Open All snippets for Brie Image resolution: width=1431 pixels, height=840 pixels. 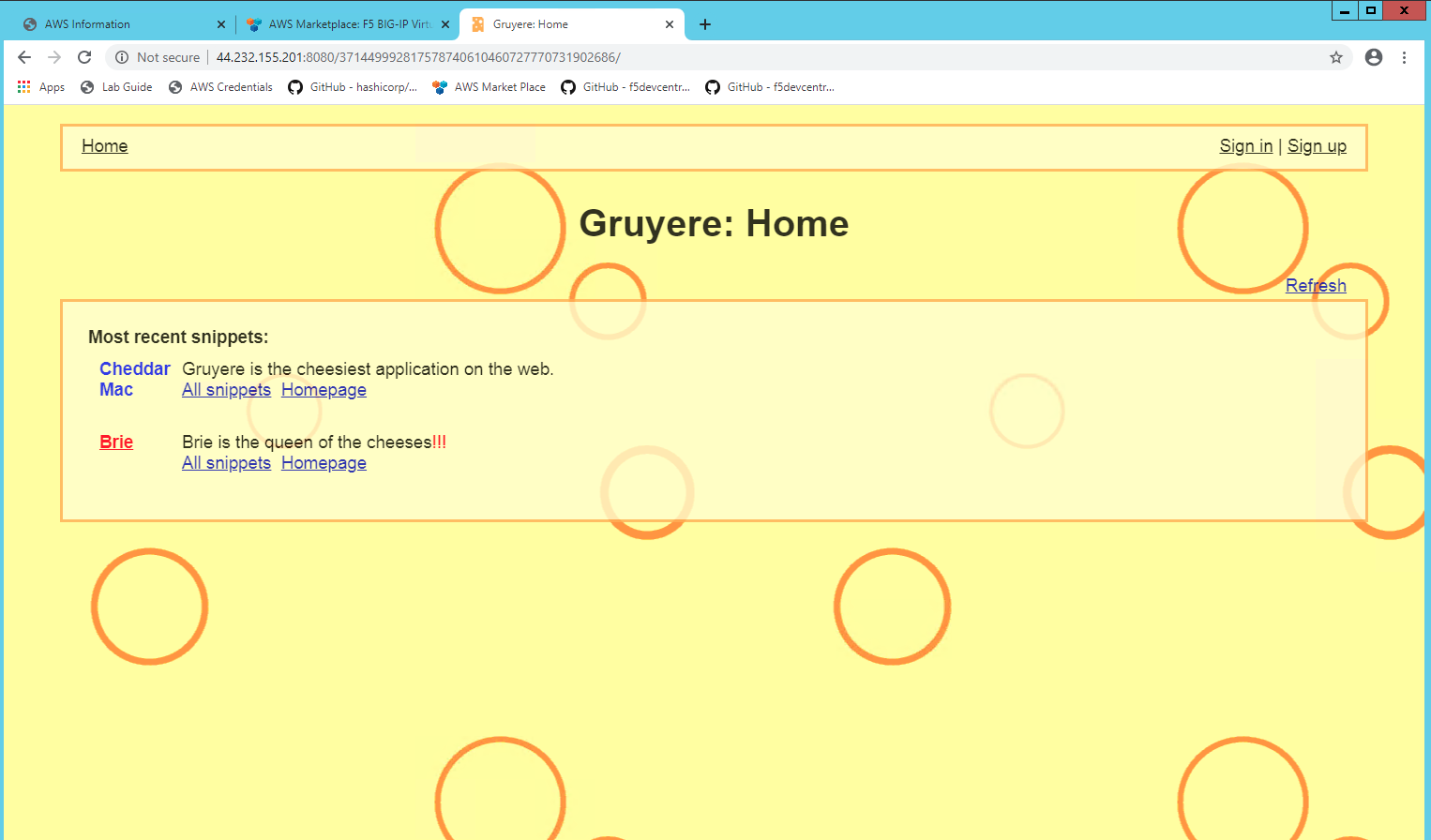[226, 463]
